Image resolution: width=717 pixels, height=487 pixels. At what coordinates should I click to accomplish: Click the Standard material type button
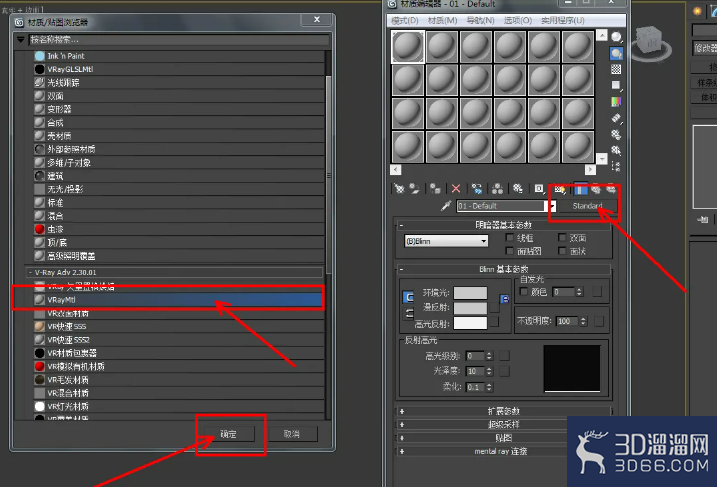588,206
